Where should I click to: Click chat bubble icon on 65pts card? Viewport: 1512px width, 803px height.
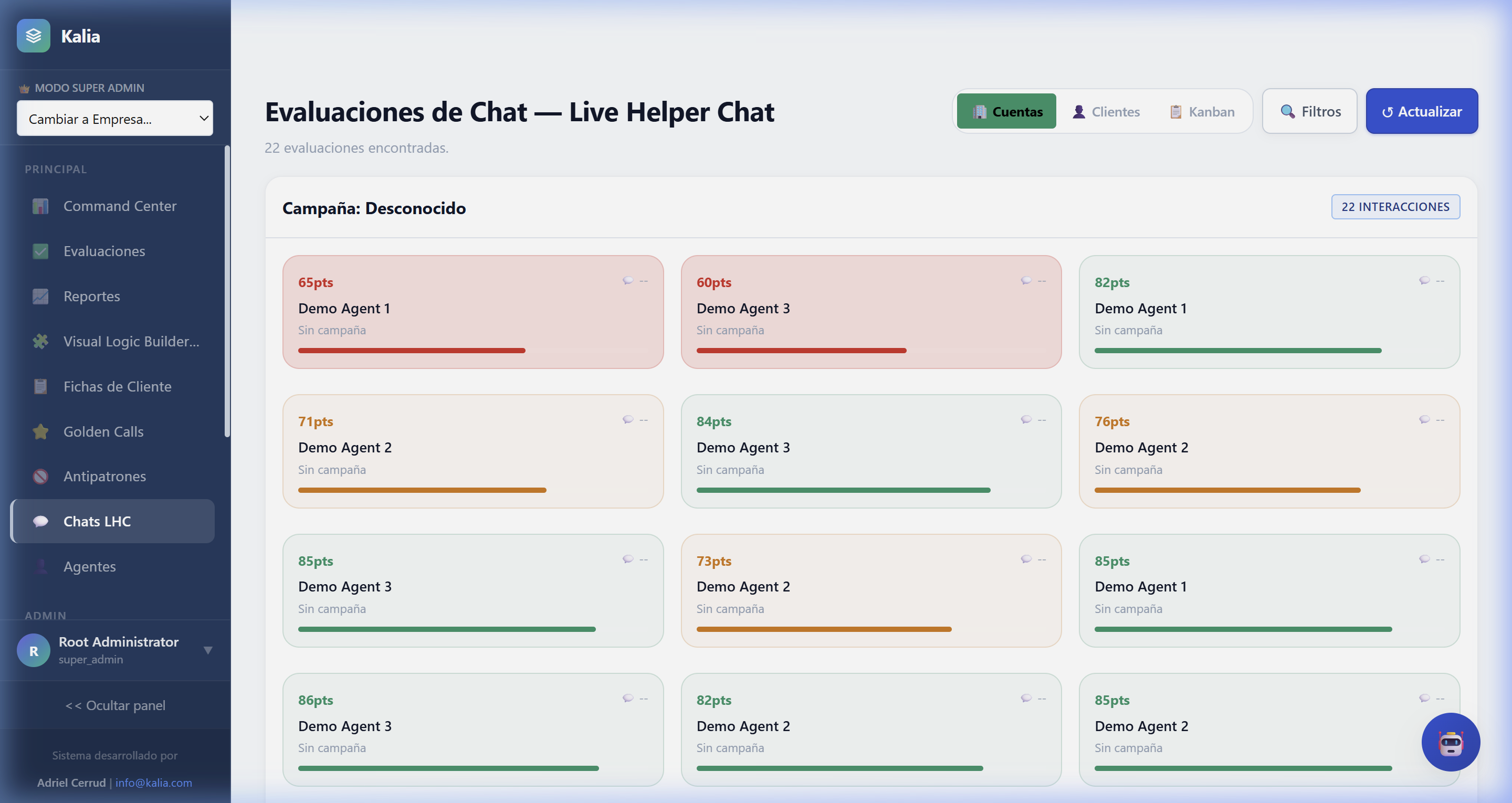(x=628, y=281)
